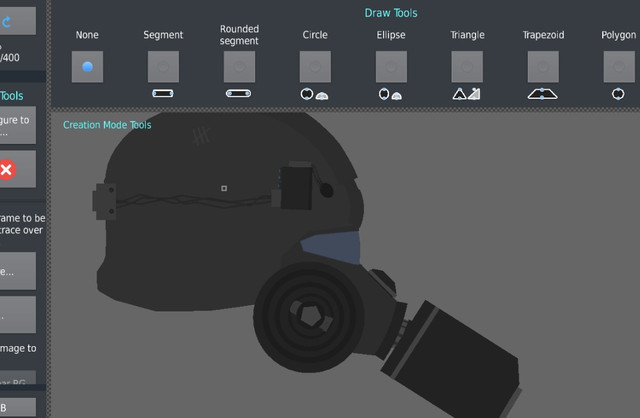The width and height of the screenshot is (640, 418).
Task: Click the half-ellipse icon under Ellipse
Action: [397, 96]
